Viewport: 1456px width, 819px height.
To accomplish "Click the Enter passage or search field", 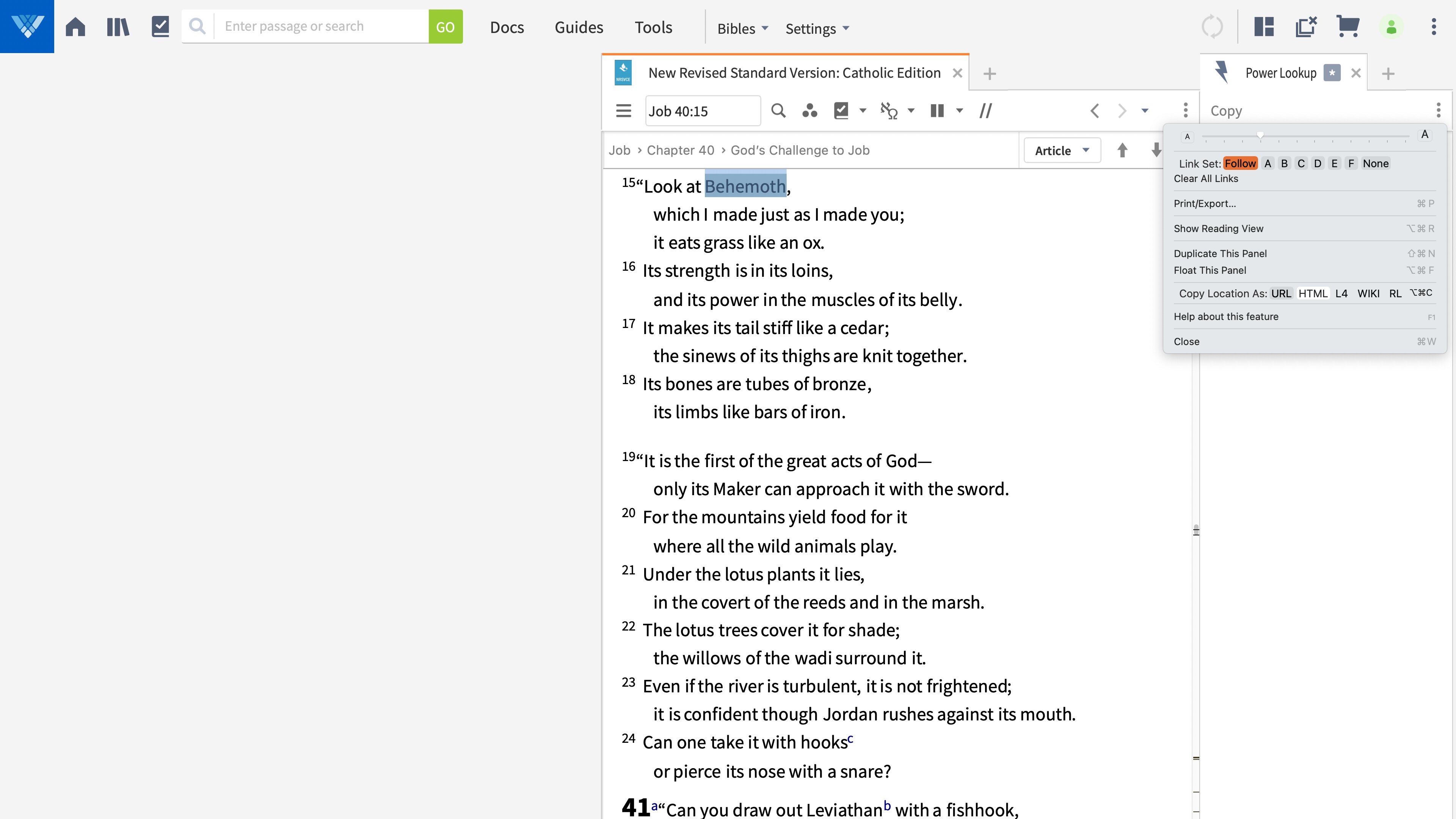I will point(321,26).
